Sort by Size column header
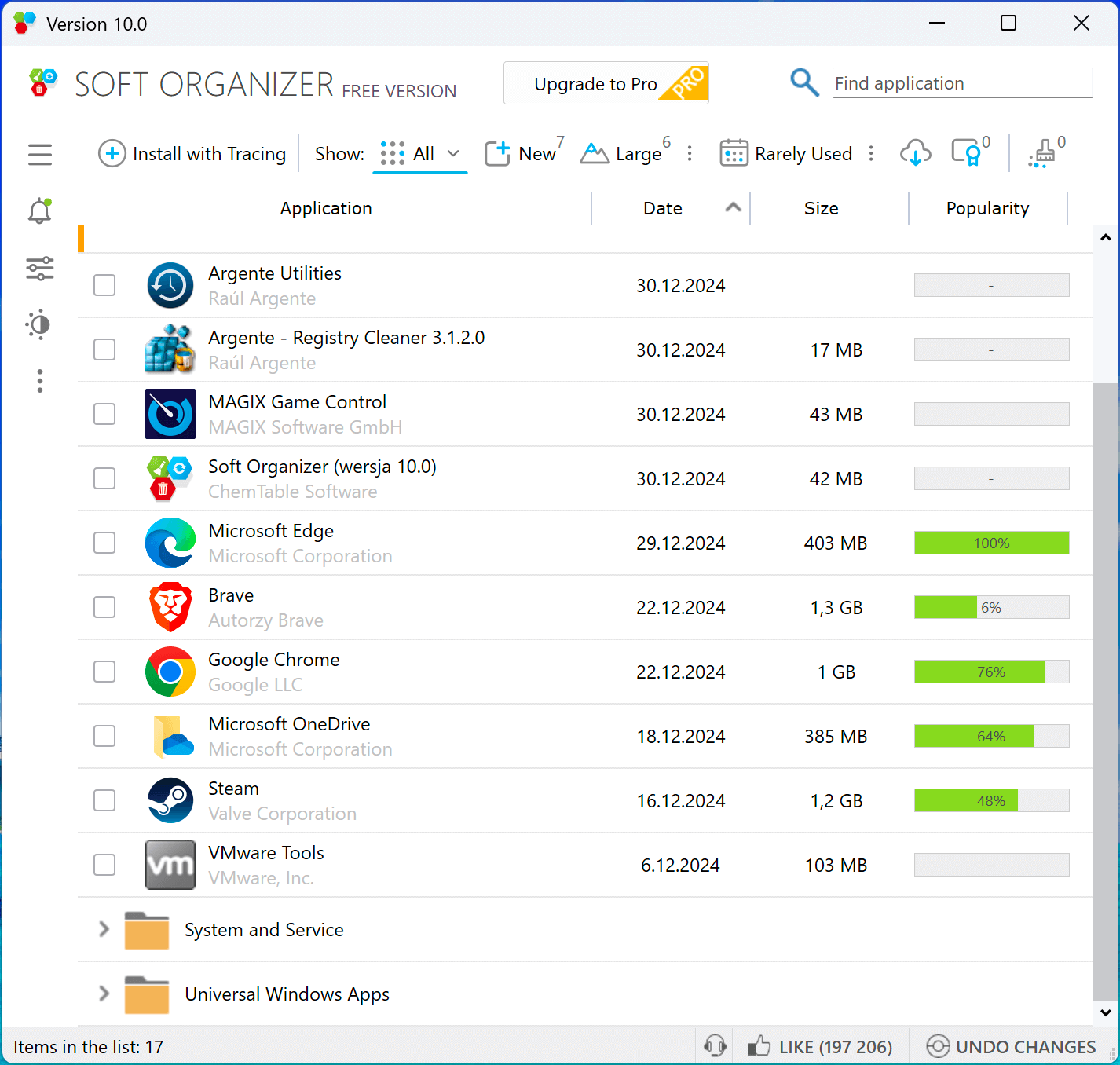This screenshot has width=1120, height=1065. pos(822,208)
